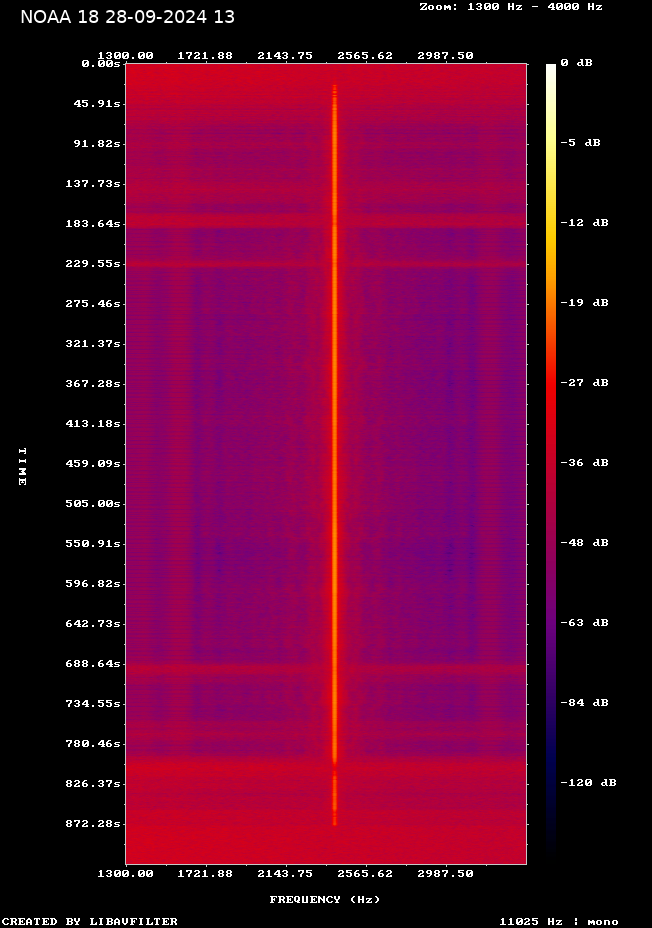Click the -12 dB legend label

(x=583, y=223)
